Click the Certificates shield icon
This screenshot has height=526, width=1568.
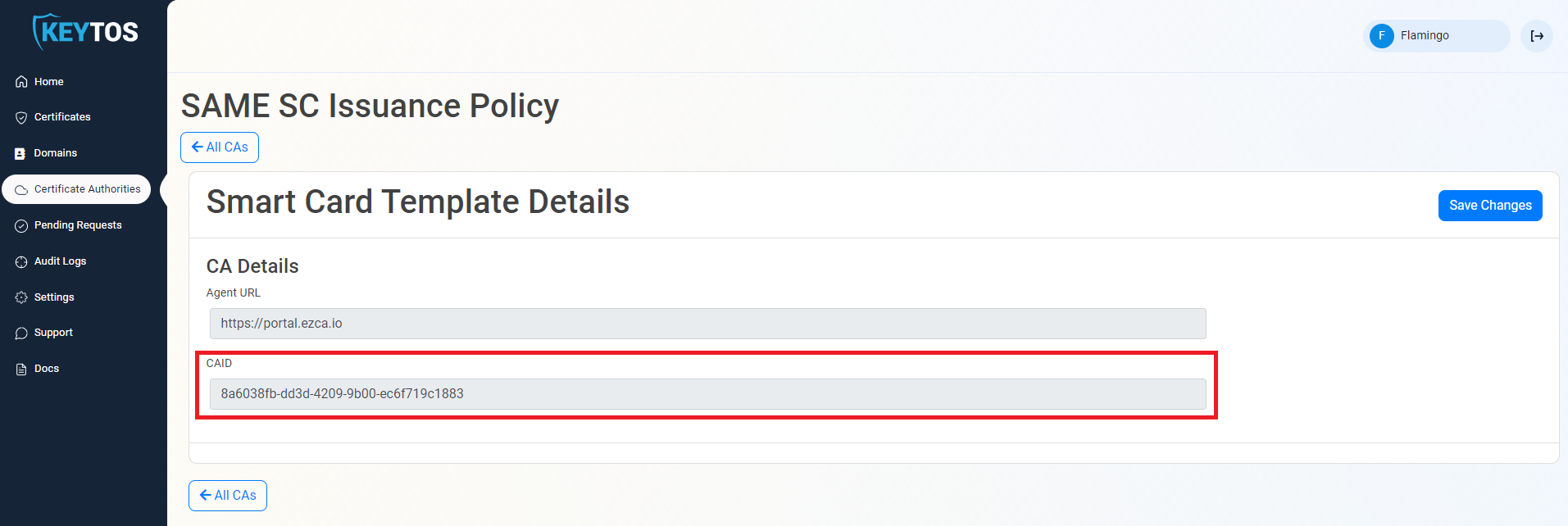21,118
